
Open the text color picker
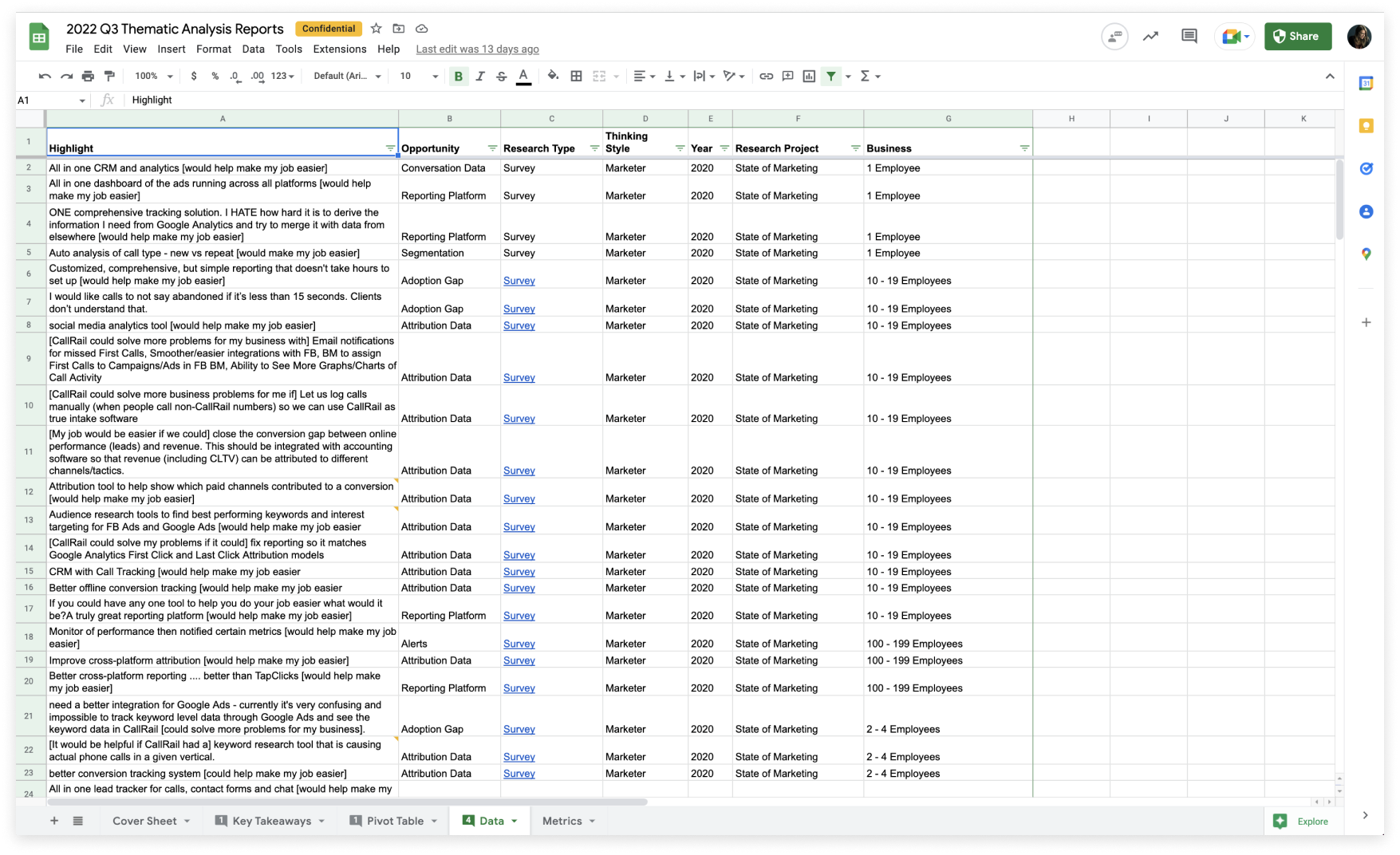coord(523,77)
